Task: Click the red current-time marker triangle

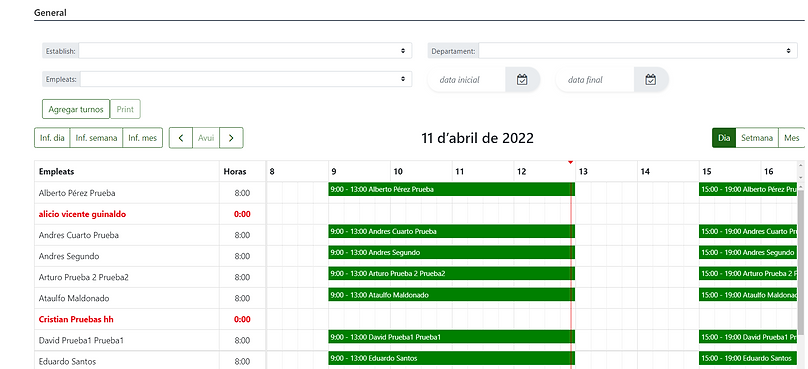Action: click(570, 162)
